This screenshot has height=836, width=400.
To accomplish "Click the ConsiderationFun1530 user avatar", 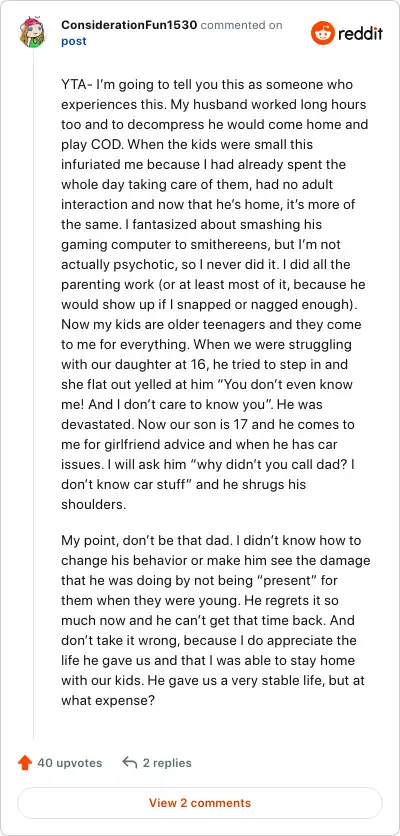I will 33,32.
